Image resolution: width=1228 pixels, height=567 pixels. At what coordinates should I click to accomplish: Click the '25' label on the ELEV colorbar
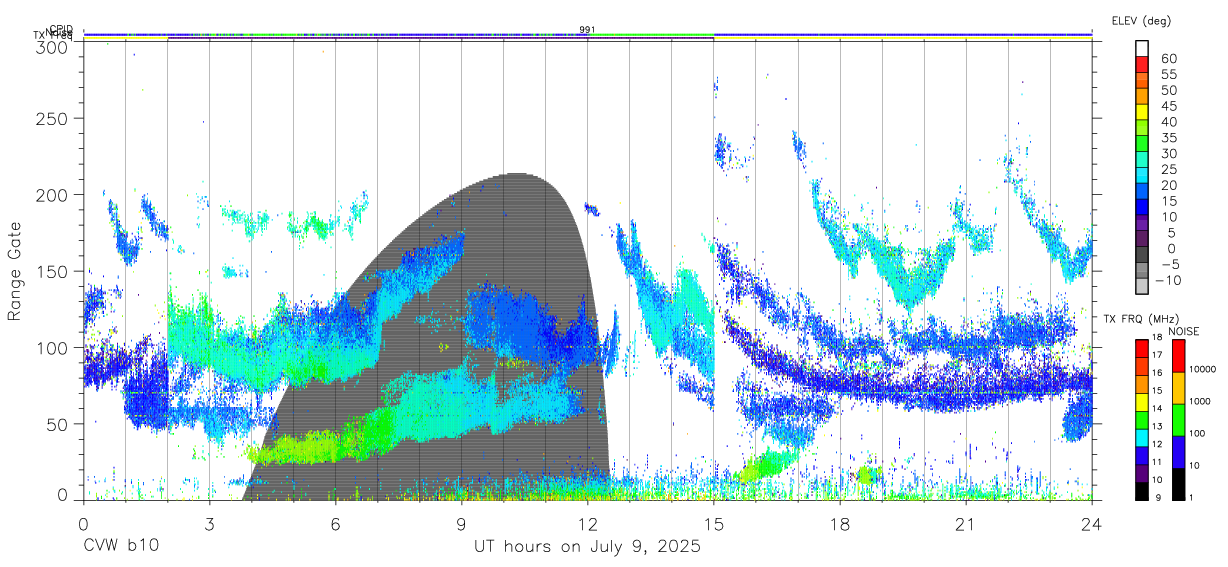(1168, 169)
